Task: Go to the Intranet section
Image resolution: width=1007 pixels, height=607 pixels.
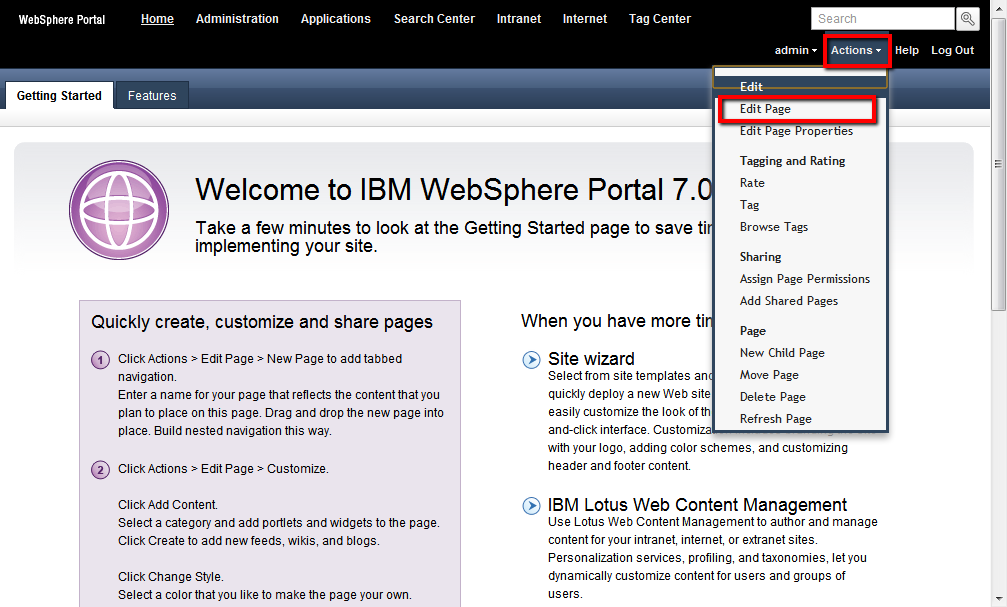Action: point(519,19)
